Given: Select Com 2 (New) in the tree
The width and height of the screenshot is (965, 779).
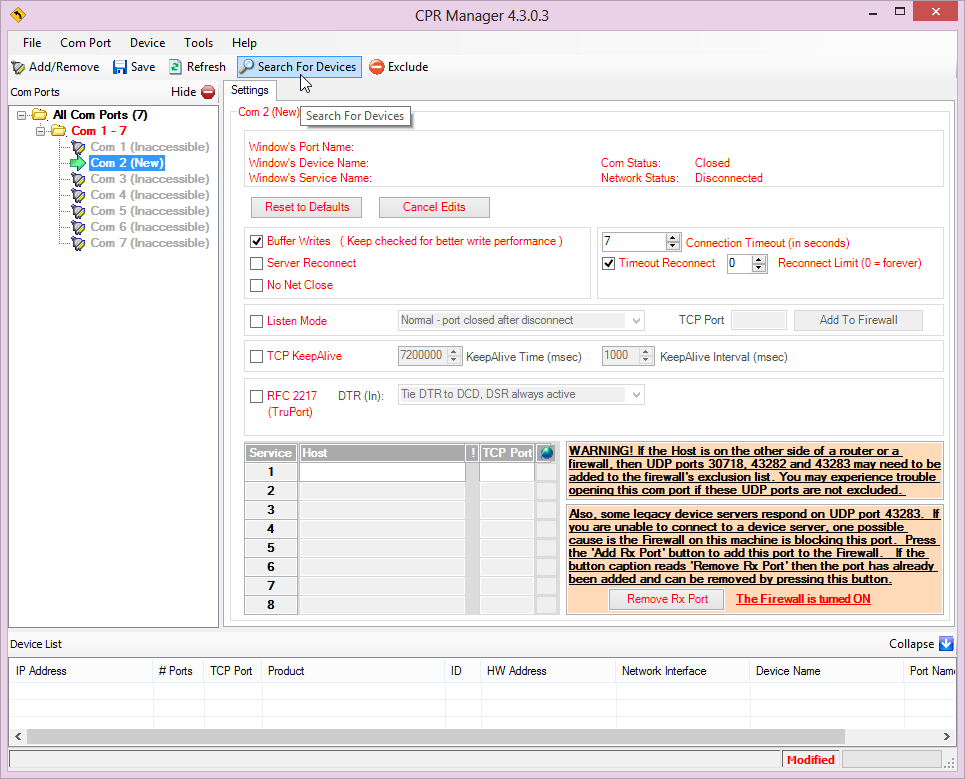Looking at the screenshot, I should click(127, 163).
